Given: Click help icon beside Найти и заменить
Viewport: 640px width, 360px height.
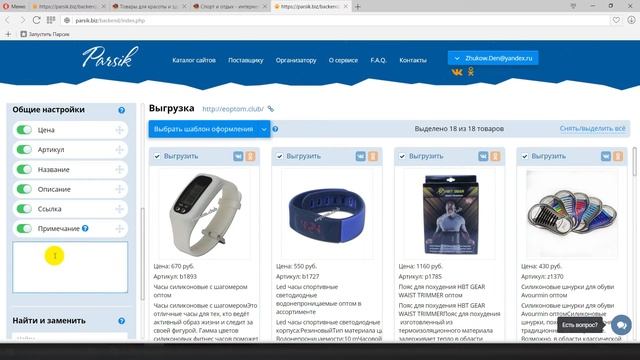Looking at the screenshot, I should (x=121, y=321).
